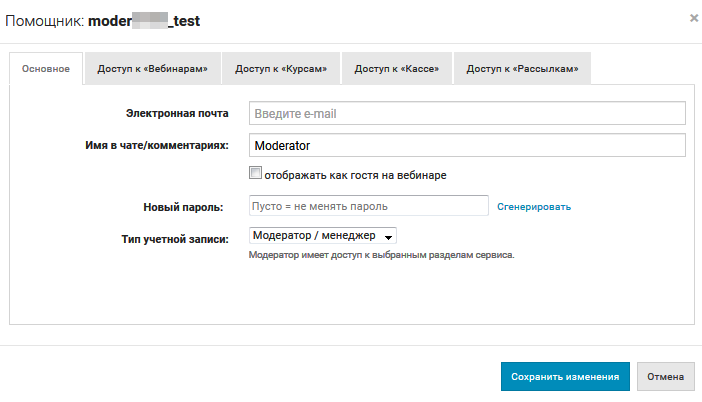Open the Доступ к «Рассылкам» tab

click(x=522, y=69)
